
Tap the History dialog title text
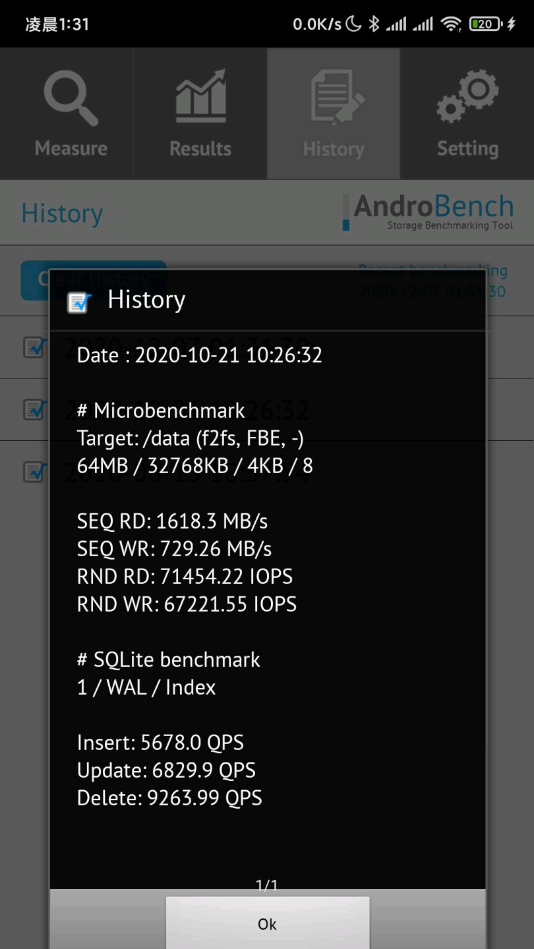pos(147,300)
